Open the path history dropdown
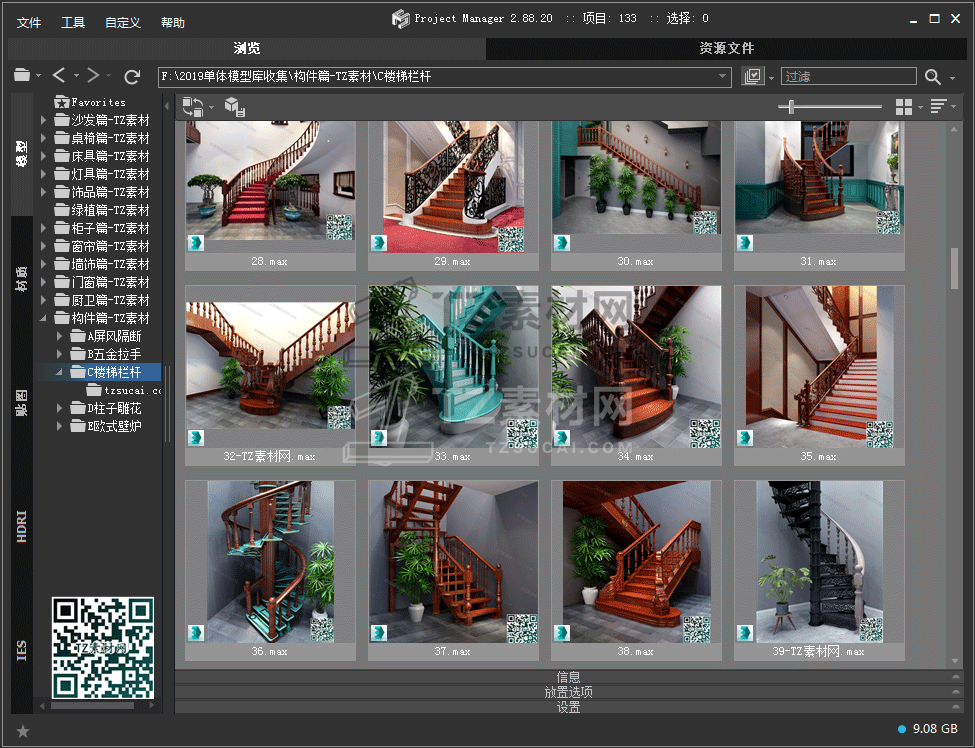Image resolution: width=975 pixels, height=748 pixels. pos(723,76)
